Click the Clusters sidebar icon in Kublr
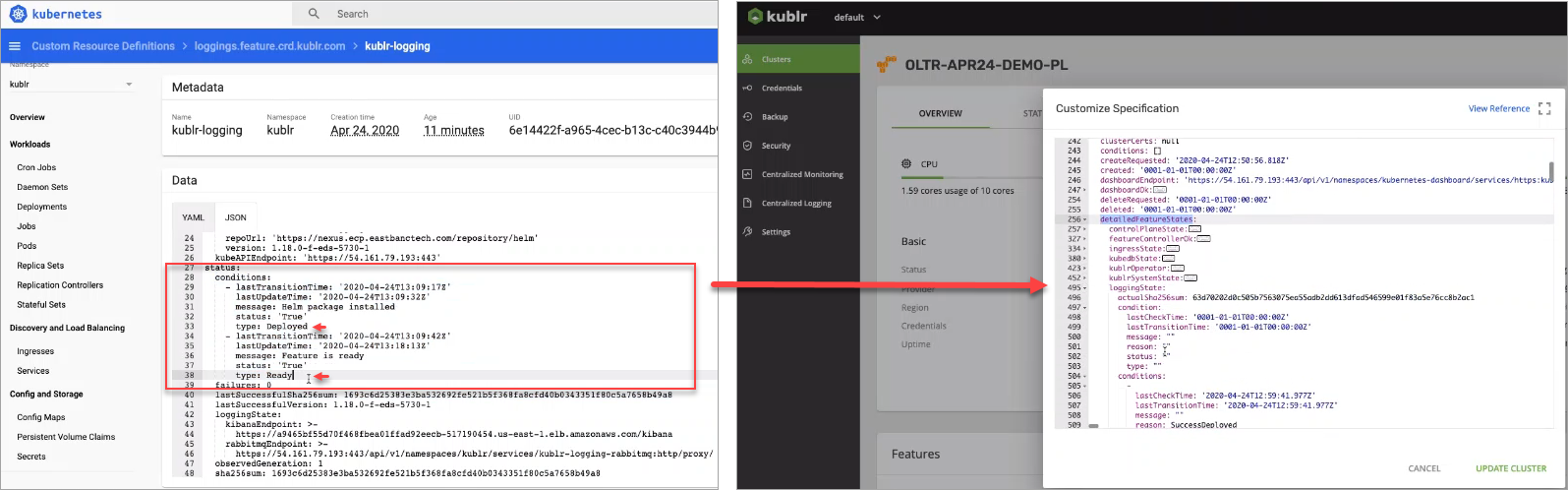This screenshot has width=1568, height=490. click(x=748, y=59)
